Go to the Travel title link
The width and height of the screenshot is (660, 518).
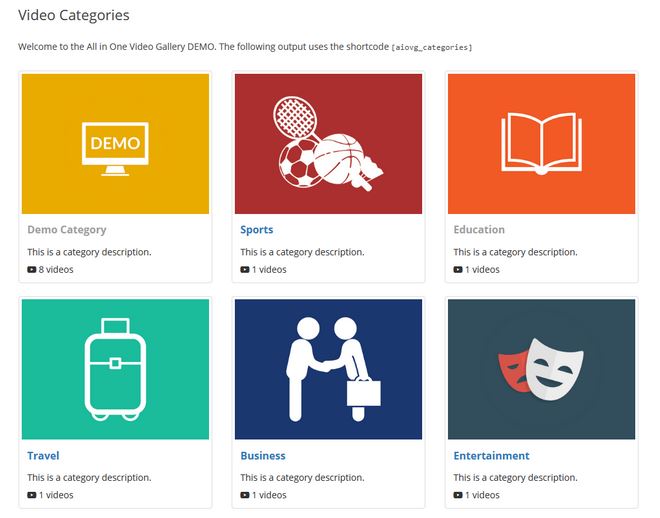coord(43,456)
